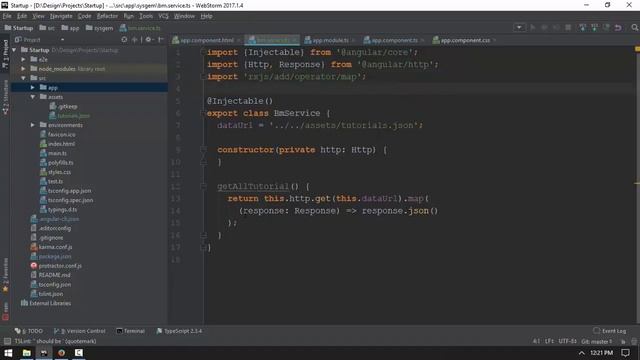Open the TODO tool window

tap(29, 331)
